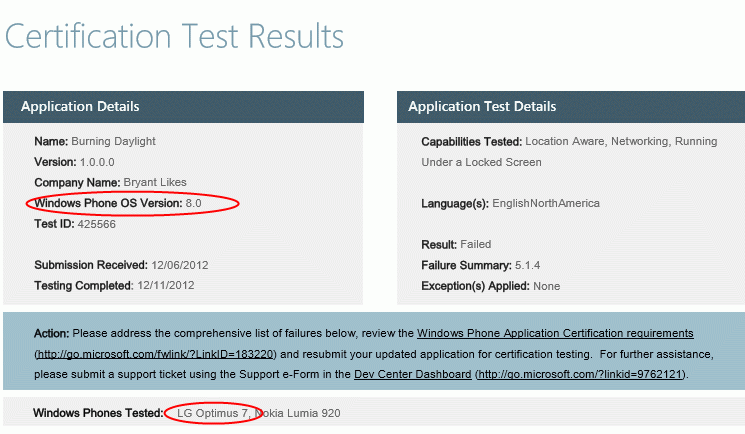This screenshot has width=745, height=434.
Task: Click the Burning Daylight application name
Action: coord(113,141)
